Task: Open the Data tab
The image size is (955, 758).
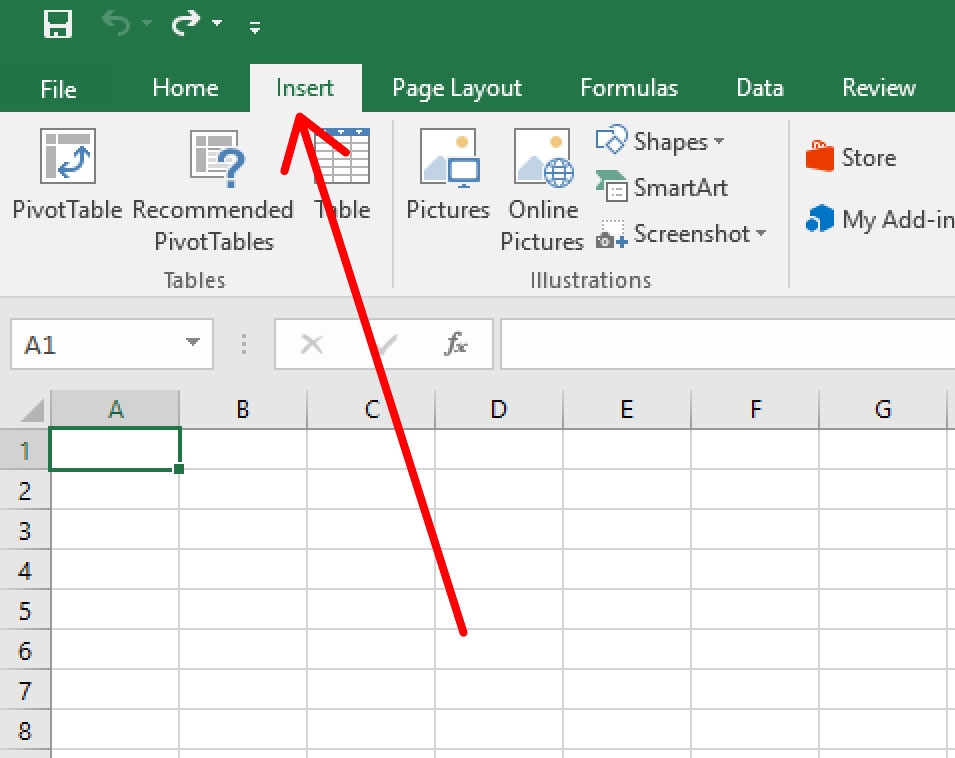Action: point(759,88)
